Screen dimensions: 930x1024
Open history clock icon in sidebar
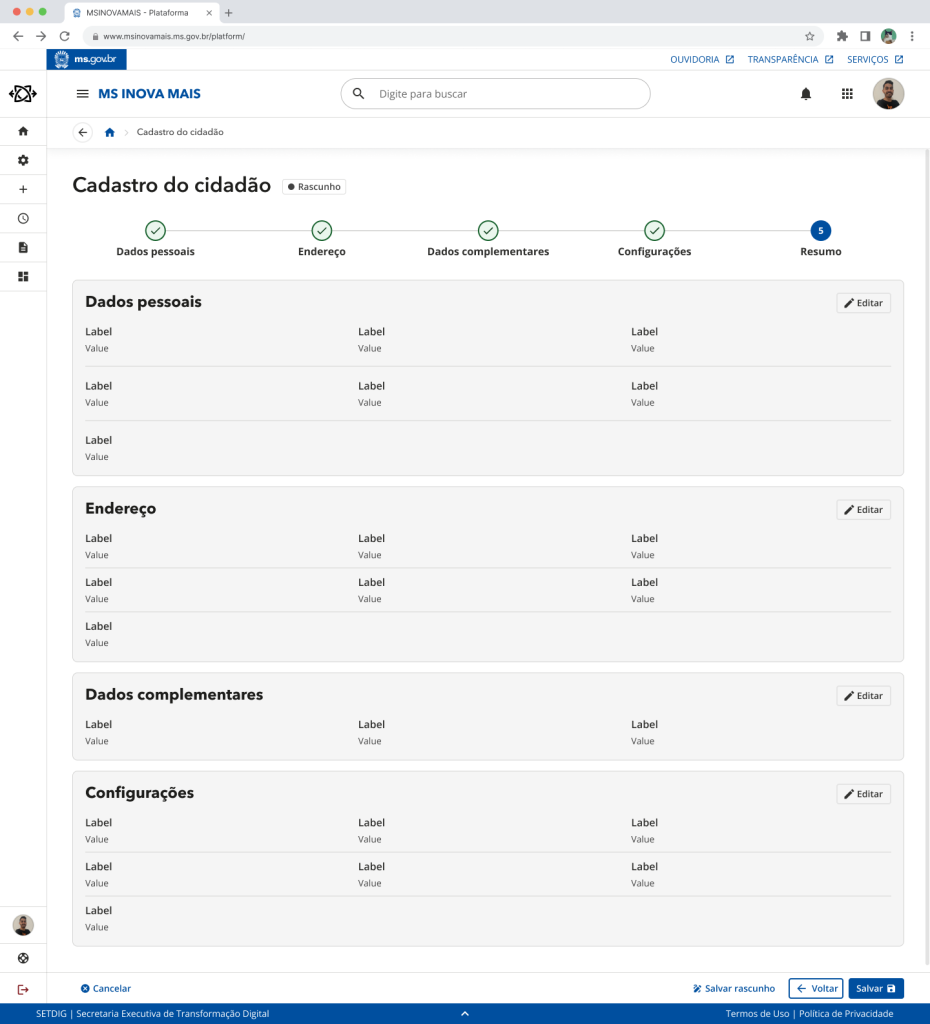23,218
